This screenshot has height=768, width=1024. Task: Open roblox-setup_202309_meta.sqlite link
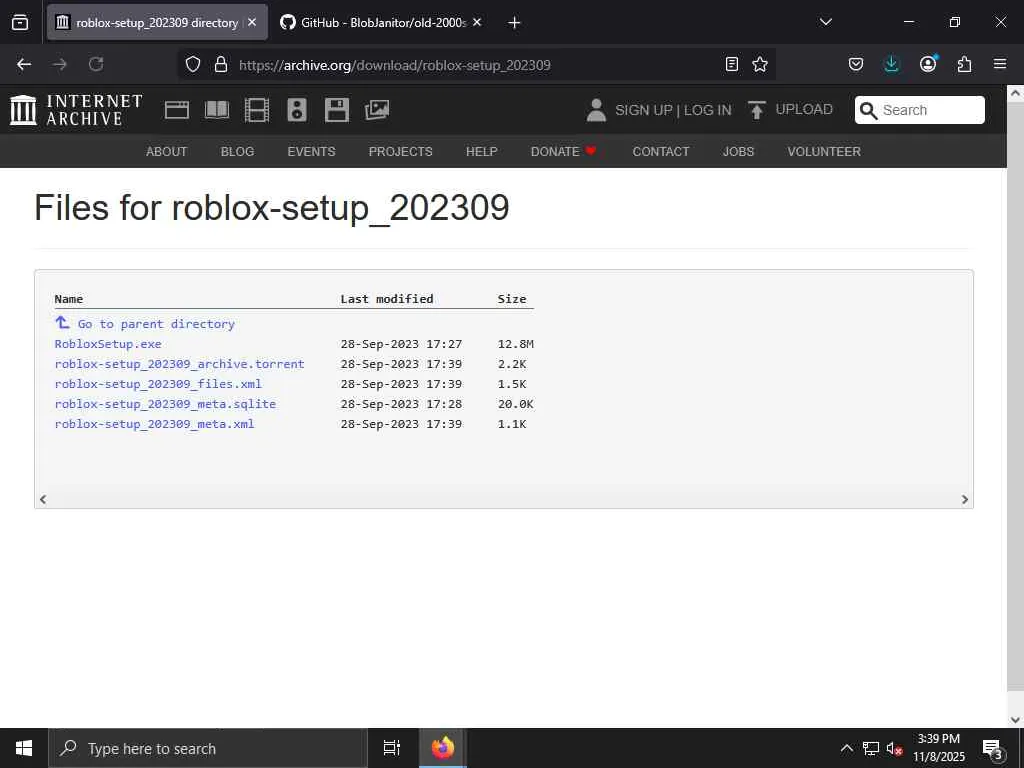click(165, 404)
